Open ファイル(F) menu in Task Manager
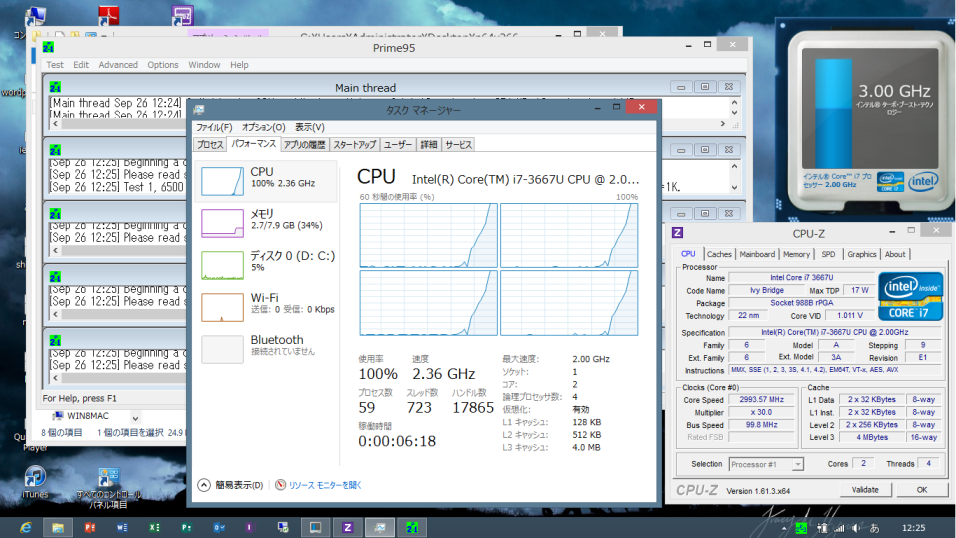This screenshot has width=956, height=538. [214, 127]
